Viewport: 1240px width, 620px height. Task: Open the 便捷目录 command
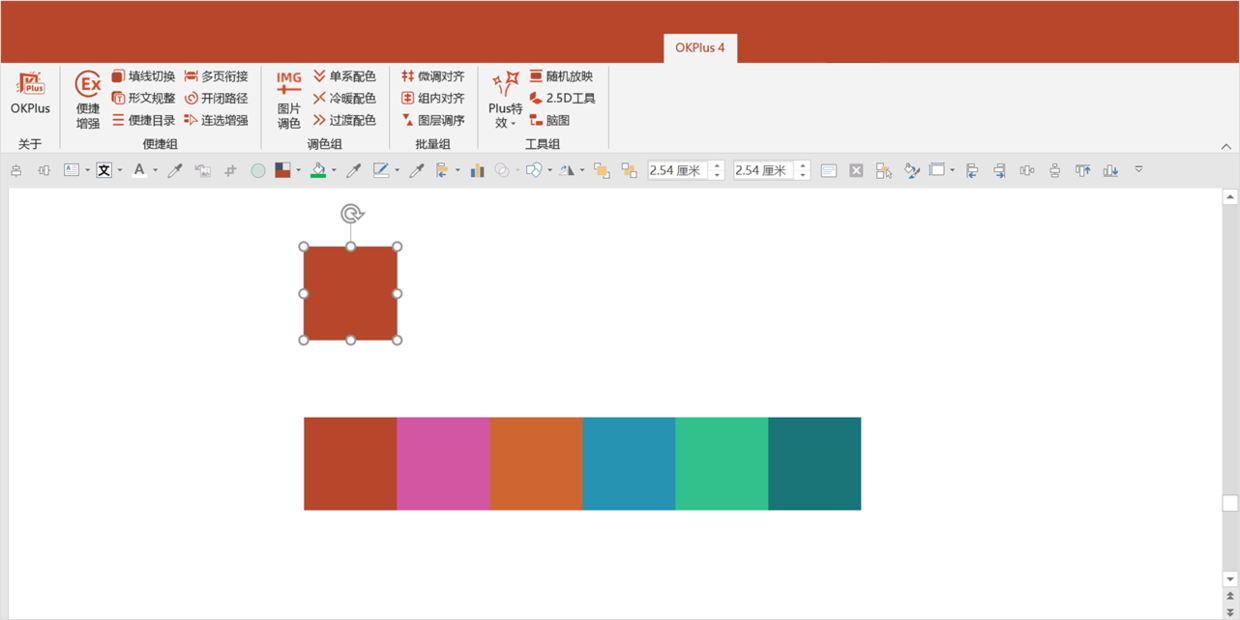coord(143,120)
